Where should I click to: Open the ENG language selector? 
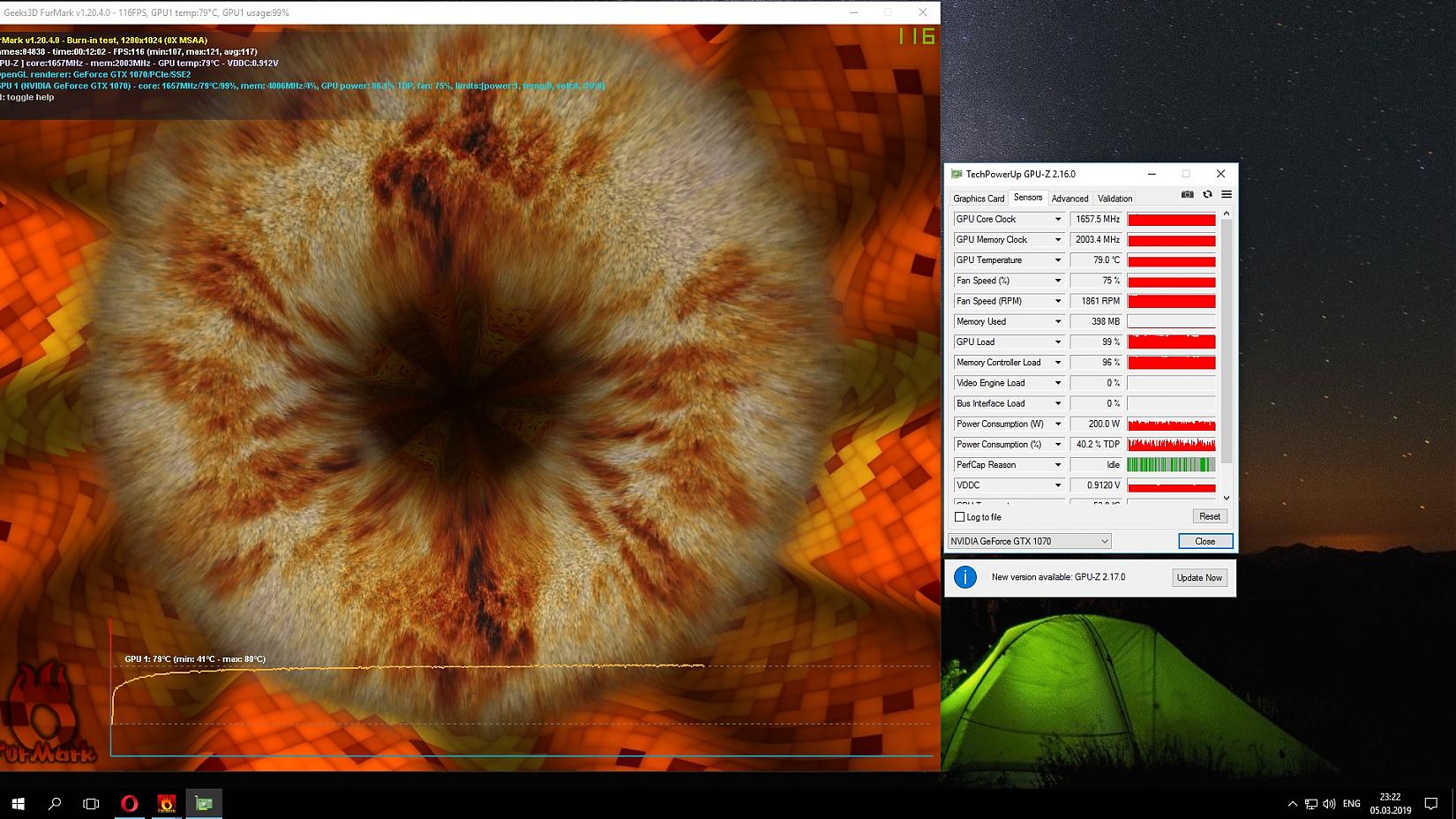pos(1352,804)
